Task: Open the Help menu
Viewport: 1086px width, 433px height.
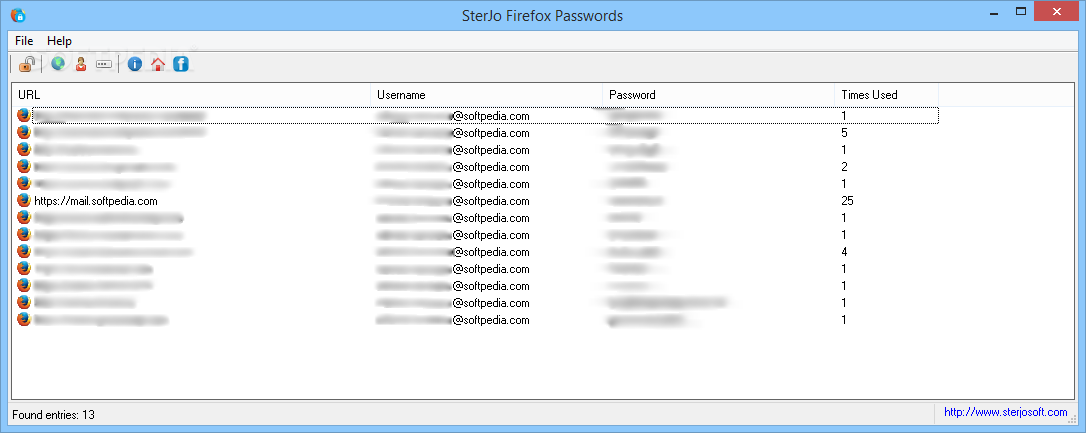Action: (59, 41)
